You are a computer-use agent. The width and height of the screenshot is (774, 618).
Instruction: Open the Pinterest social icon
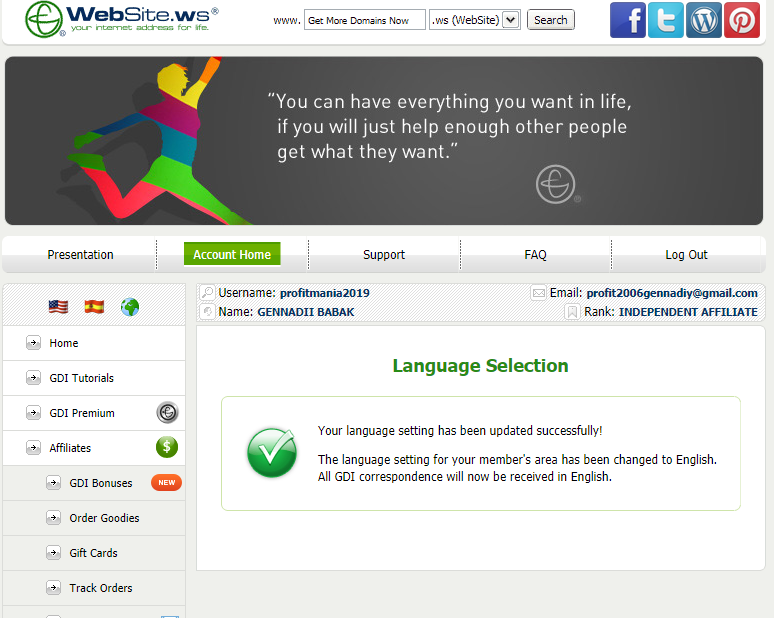741,20
